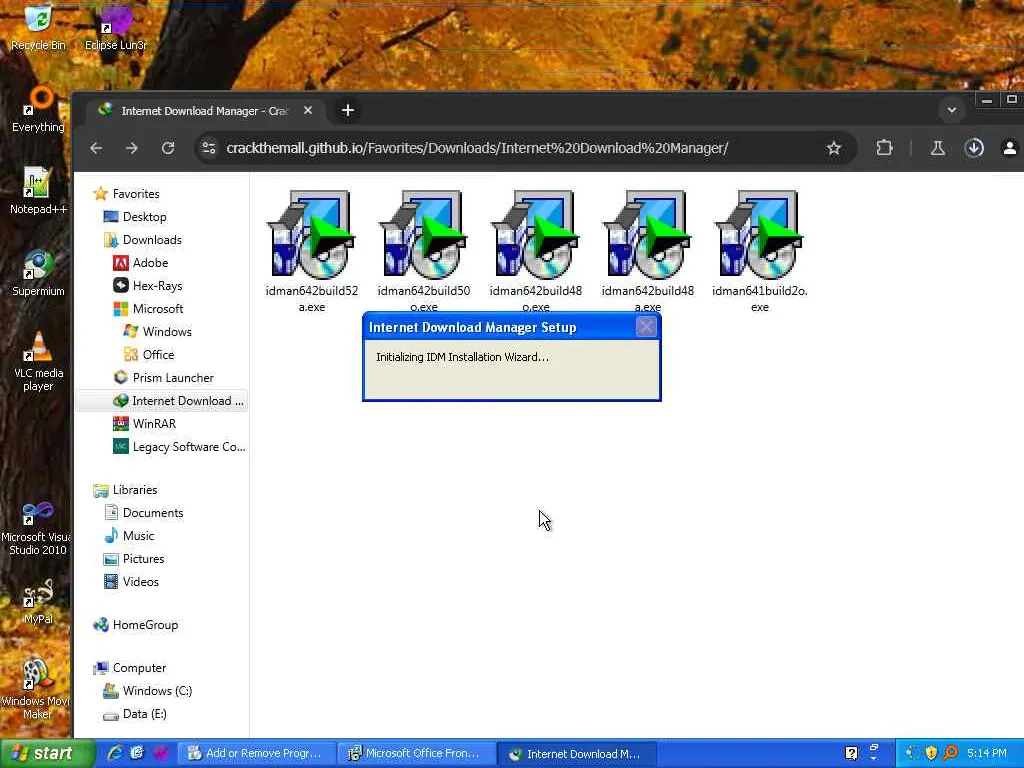The width and height of the screenshot is (1024, 768).
Task: Open Pictures library
Action: pyautogui.click(x=134, y=559)
